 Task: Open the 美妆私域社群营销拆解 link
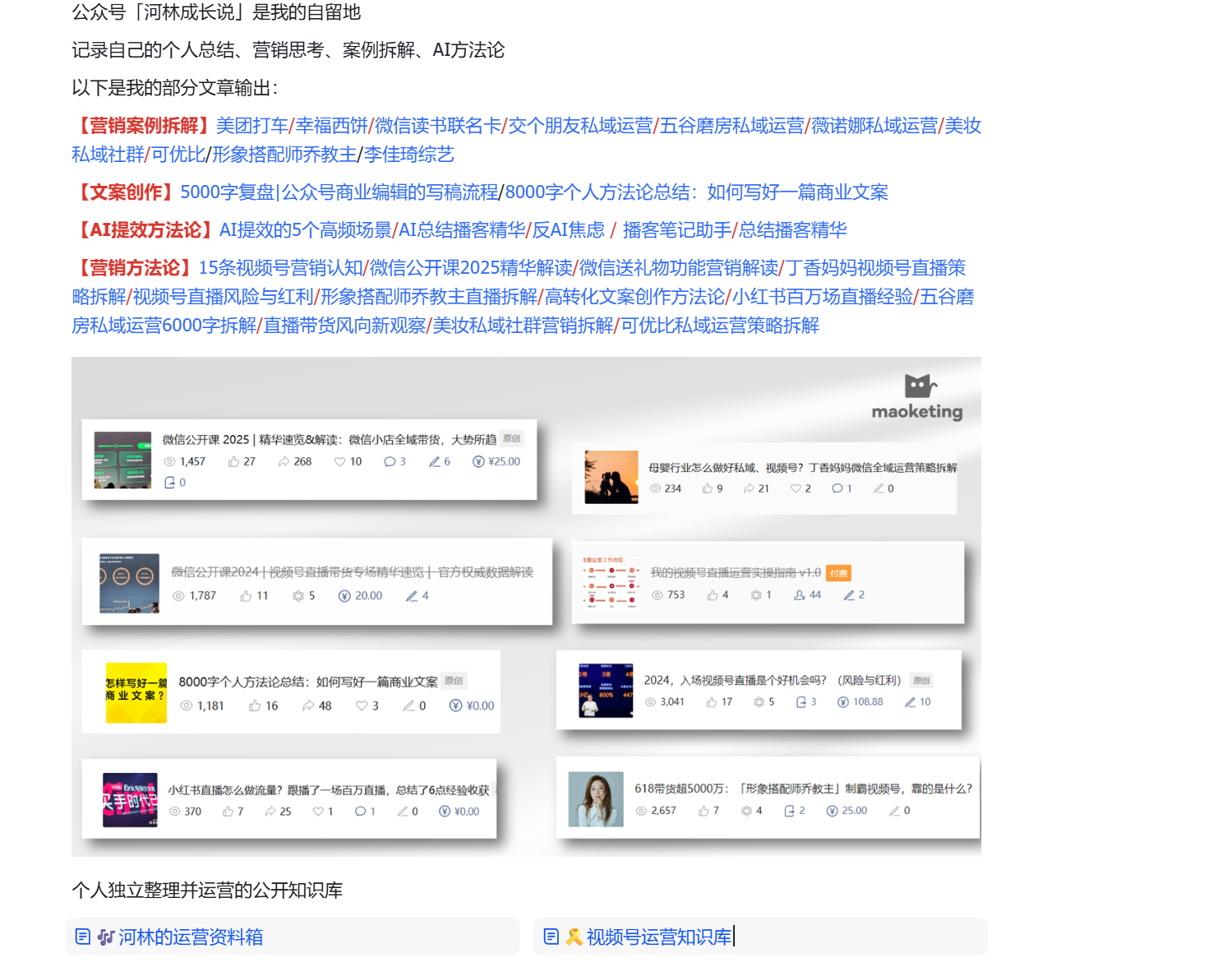[x=524, y=326]
